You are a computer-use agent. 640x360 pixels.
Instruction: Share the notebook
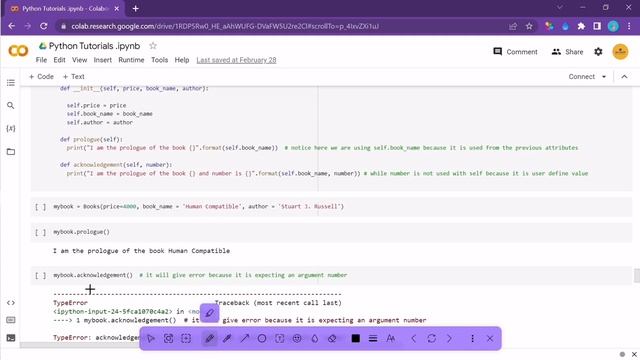click(x=567, y=52)
